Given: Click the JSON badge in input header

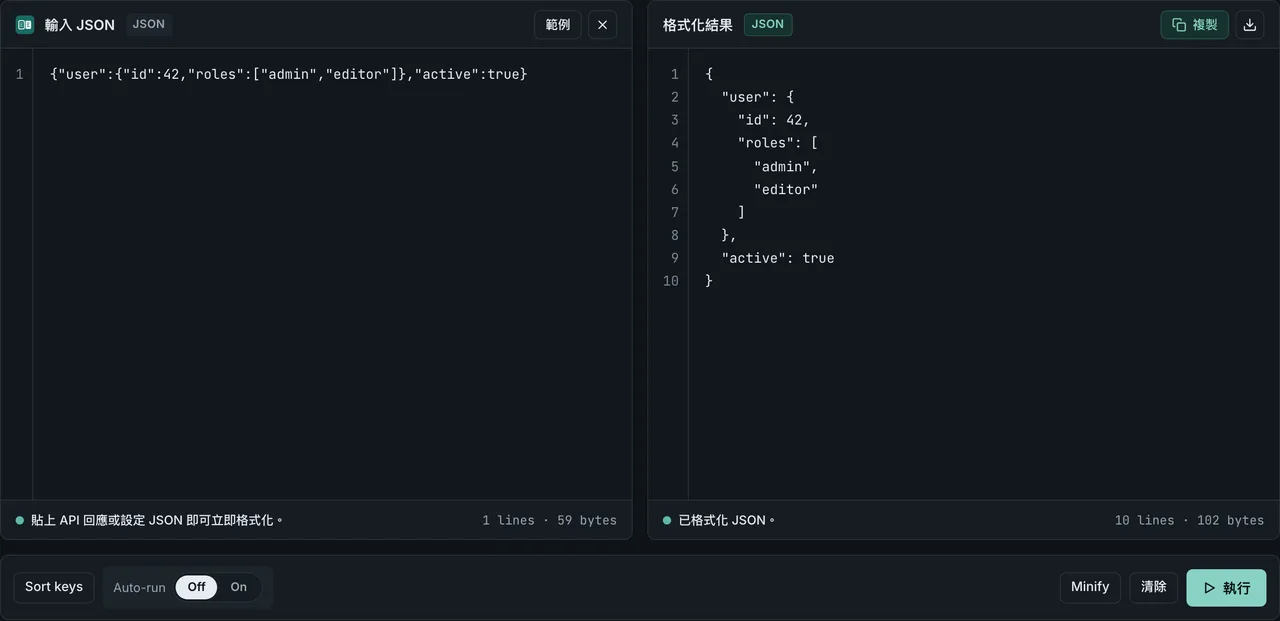Looking at the screenshot, I should 149,24.
